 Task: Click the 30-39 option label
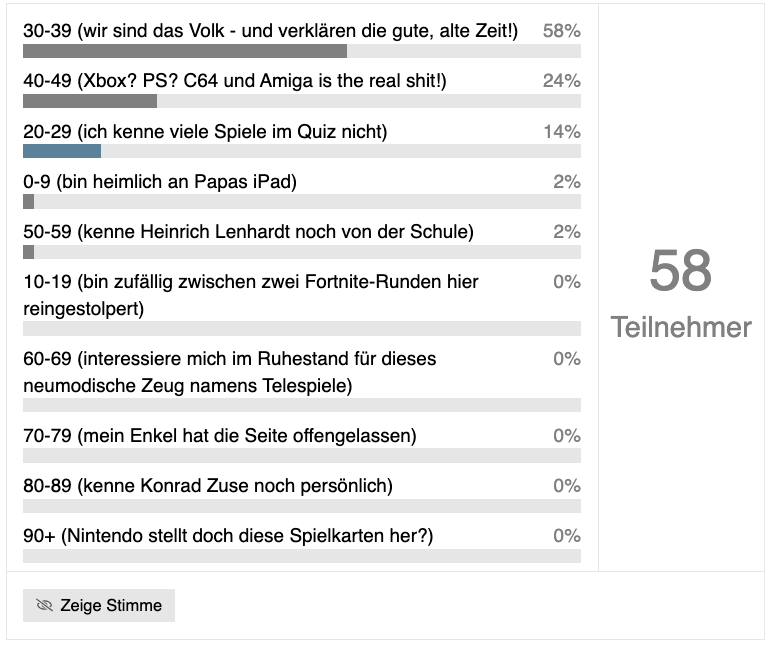pos(270,32)
